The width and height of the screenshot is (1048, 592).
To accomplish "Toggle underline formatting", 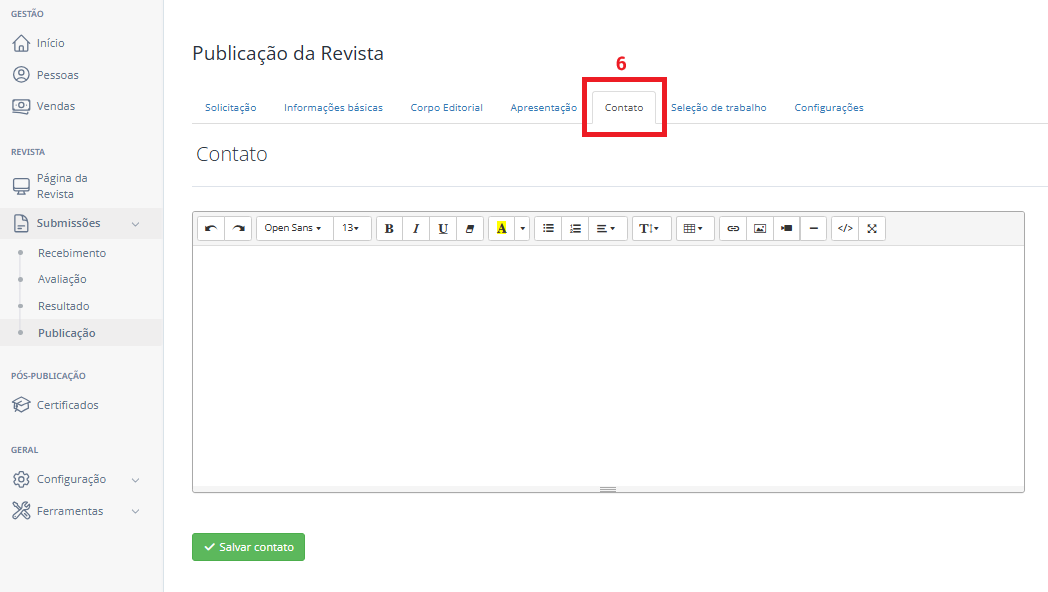I will (442, 229).
